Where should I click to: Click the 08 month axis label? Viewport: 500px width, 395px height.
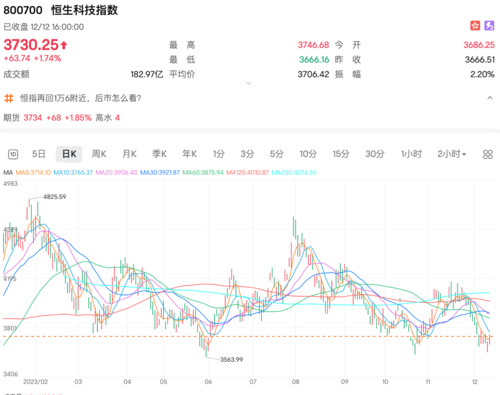pos(295,382)
